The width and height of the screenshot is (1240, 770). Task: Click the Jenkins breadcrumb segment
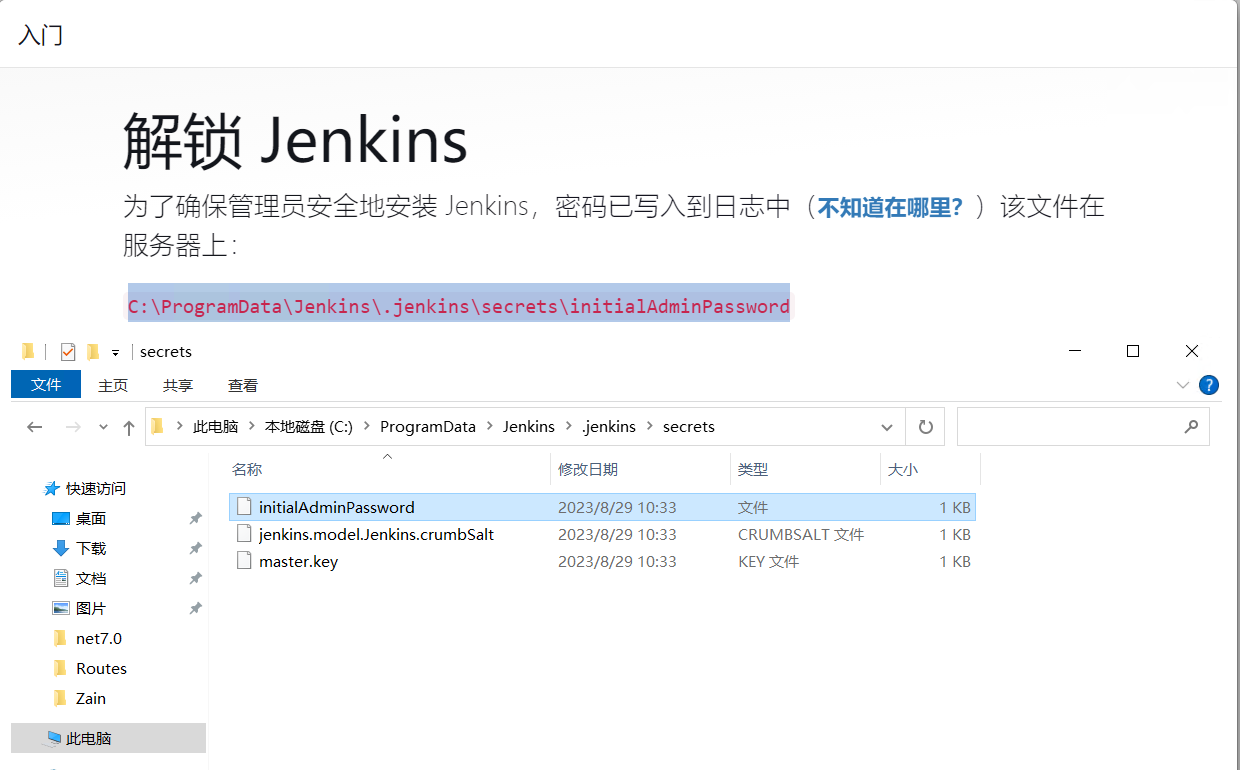click(x=529, y=427)
